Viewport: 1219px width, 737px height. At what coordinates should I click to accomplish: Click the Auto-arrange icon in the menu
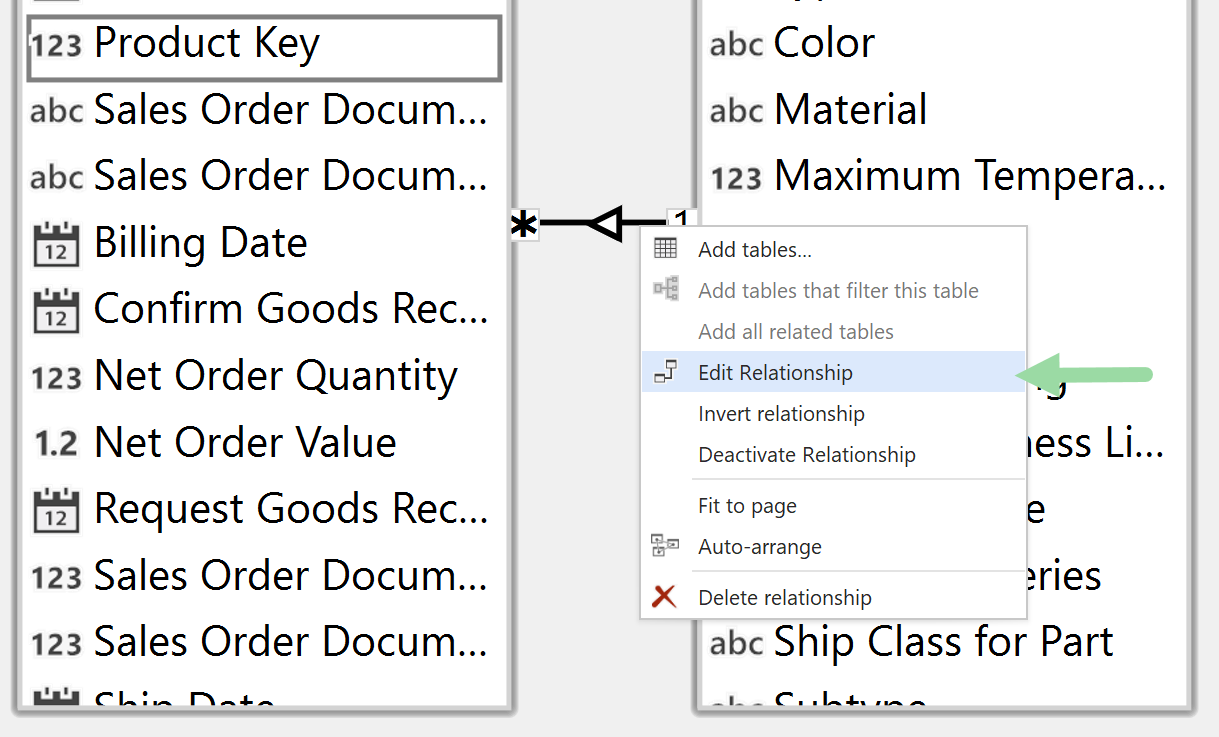(665, 545)
